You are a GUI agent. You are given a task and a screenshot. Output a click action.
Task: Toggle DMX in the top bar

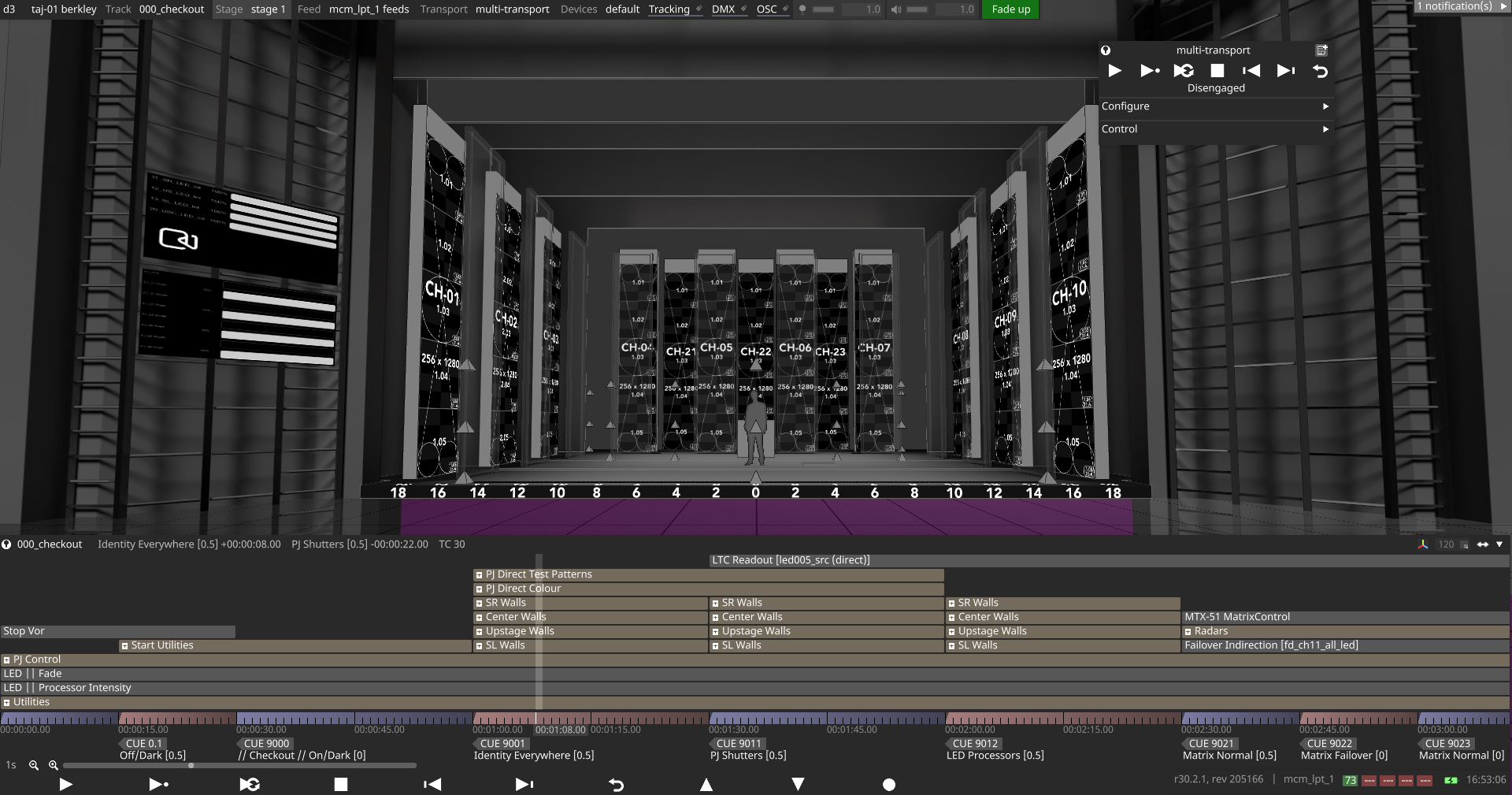pos(729,9)
